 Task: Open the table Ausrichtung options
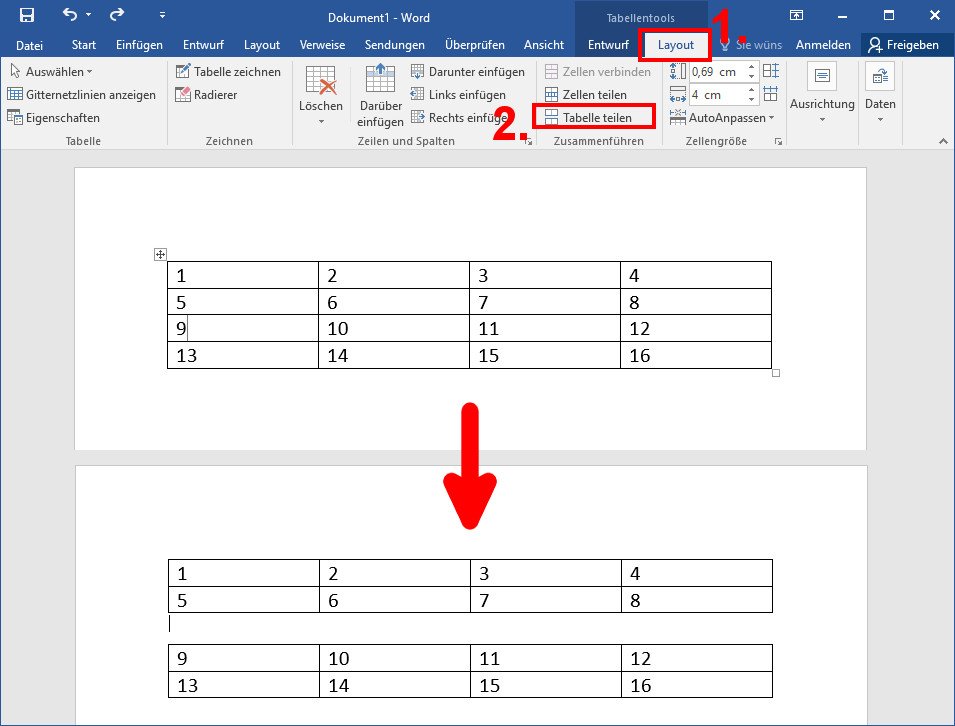click(821, 90)
